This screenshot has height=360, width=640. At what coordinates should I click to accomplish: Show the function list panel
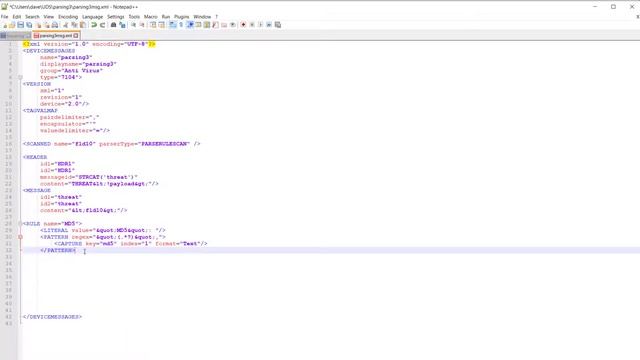[215, 25]
